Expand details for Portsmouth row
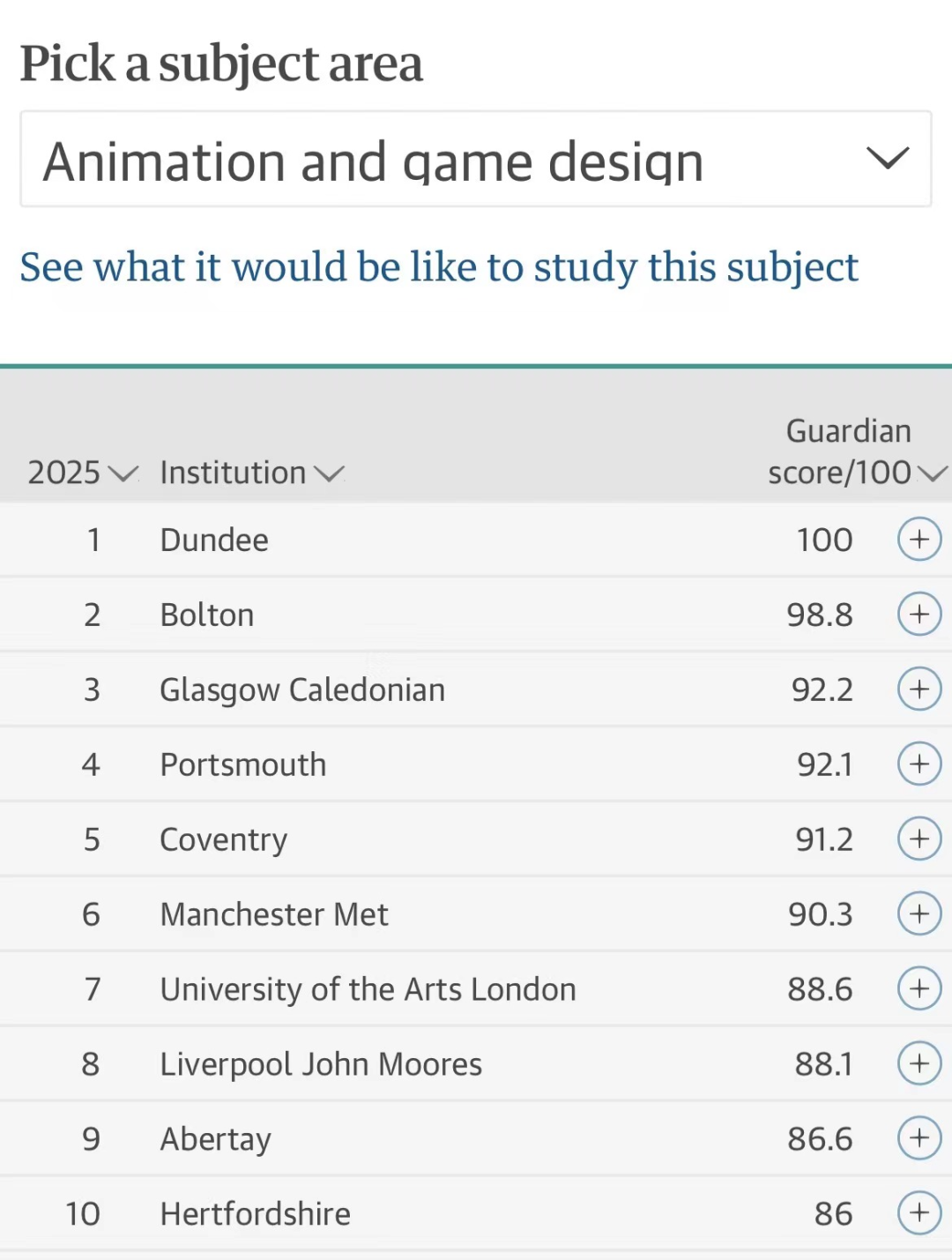Viewport: 952px width, 1260px height. 919,764
